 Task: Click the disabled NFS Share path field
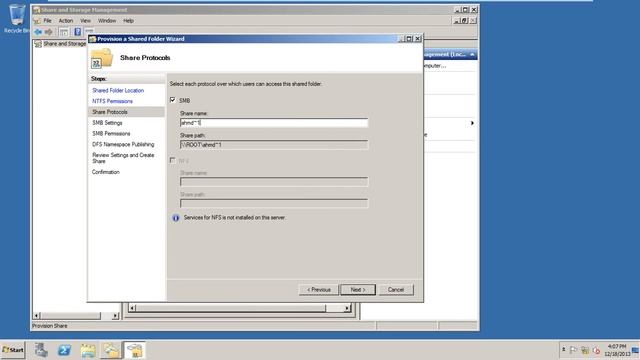273,203
